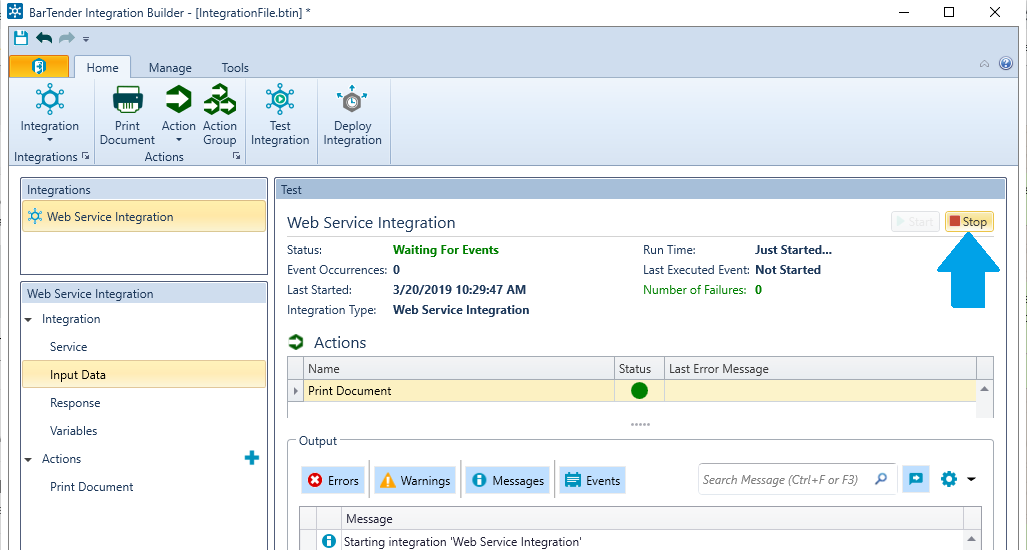Toggle the Events filter button
This screenshot has width=1027, height=550.
[592, 481]
